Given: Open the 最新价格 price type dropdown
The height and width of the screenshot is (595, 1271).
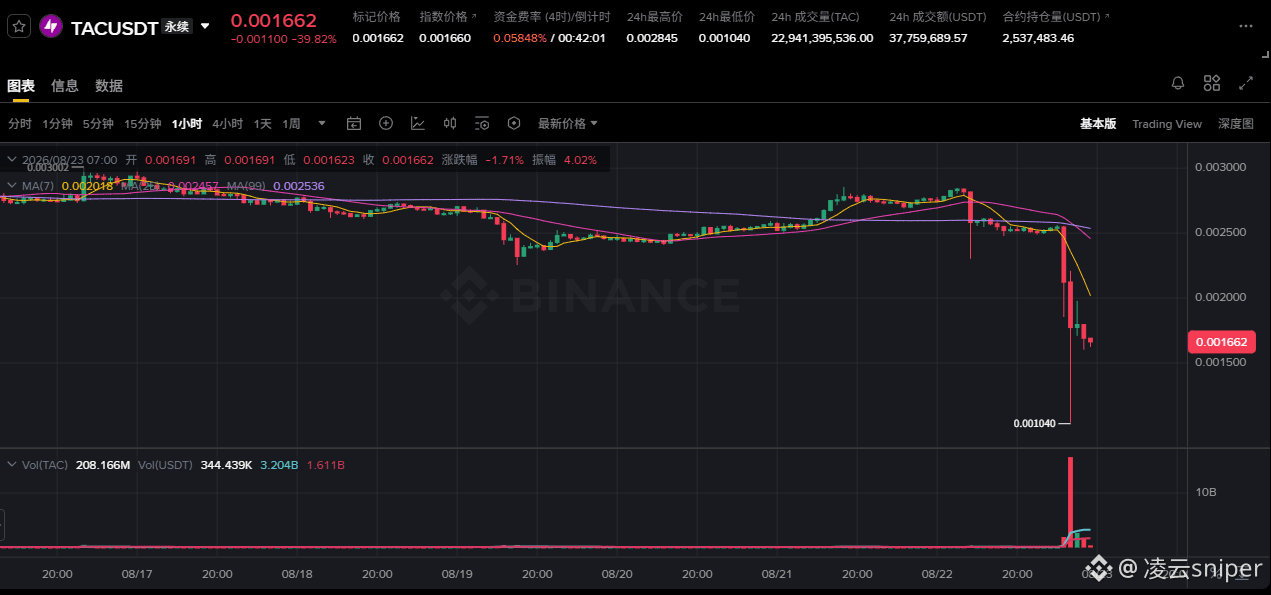Looking at the screenshot, I should click(x=568, y=124).
